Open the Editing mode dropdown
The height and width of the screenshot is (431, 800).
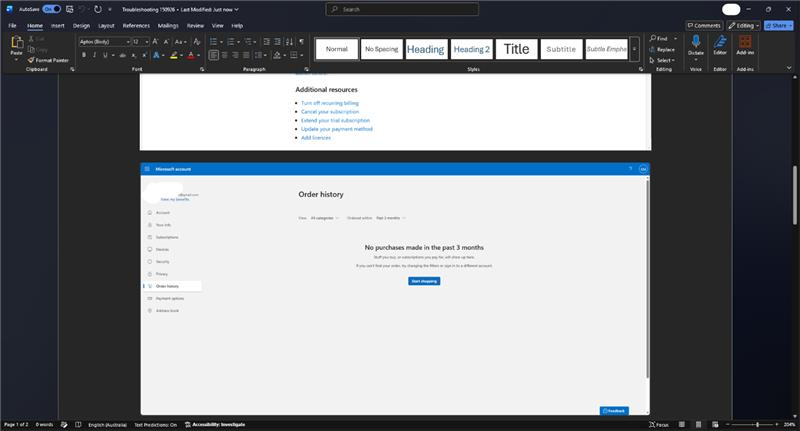[x=744, y=26]
